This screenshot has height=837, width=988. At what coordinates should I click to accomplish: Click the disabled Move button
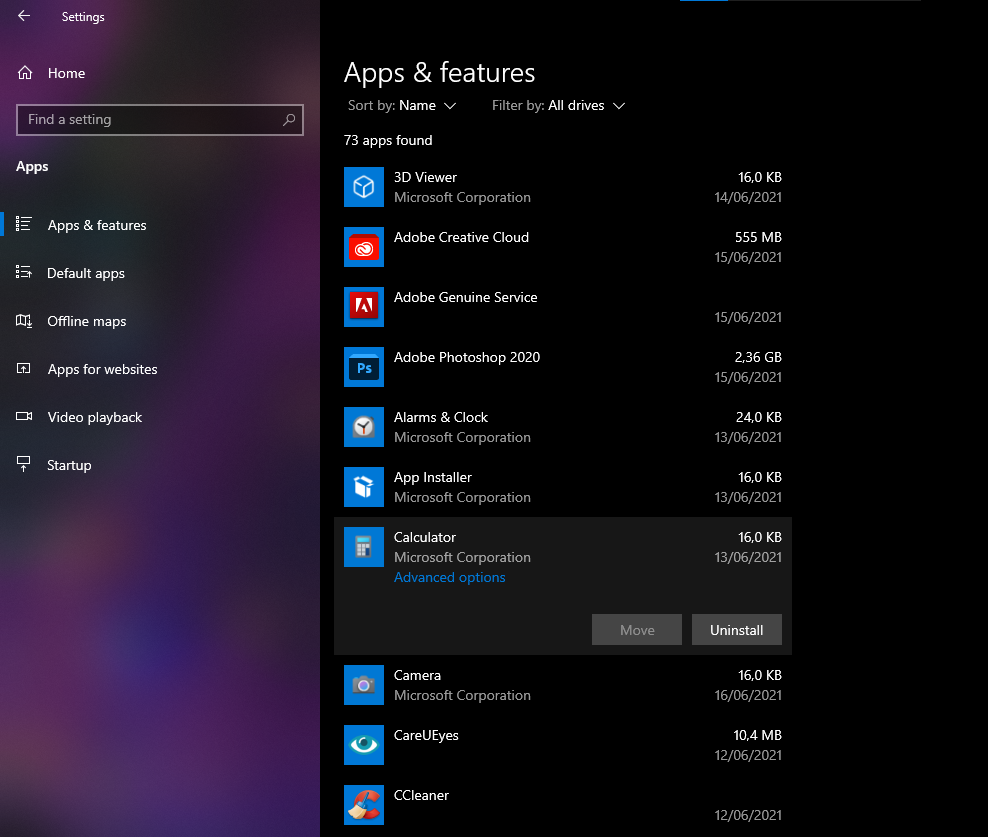(636, 630)
